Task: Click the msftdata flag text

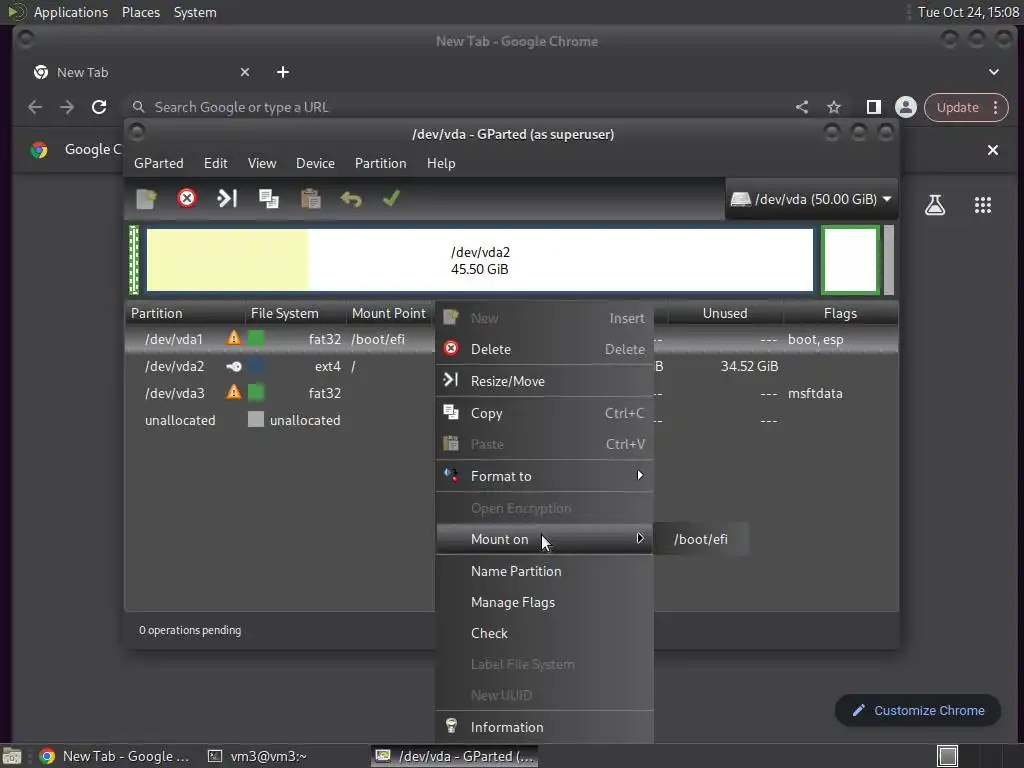Action: coord(815,393)
